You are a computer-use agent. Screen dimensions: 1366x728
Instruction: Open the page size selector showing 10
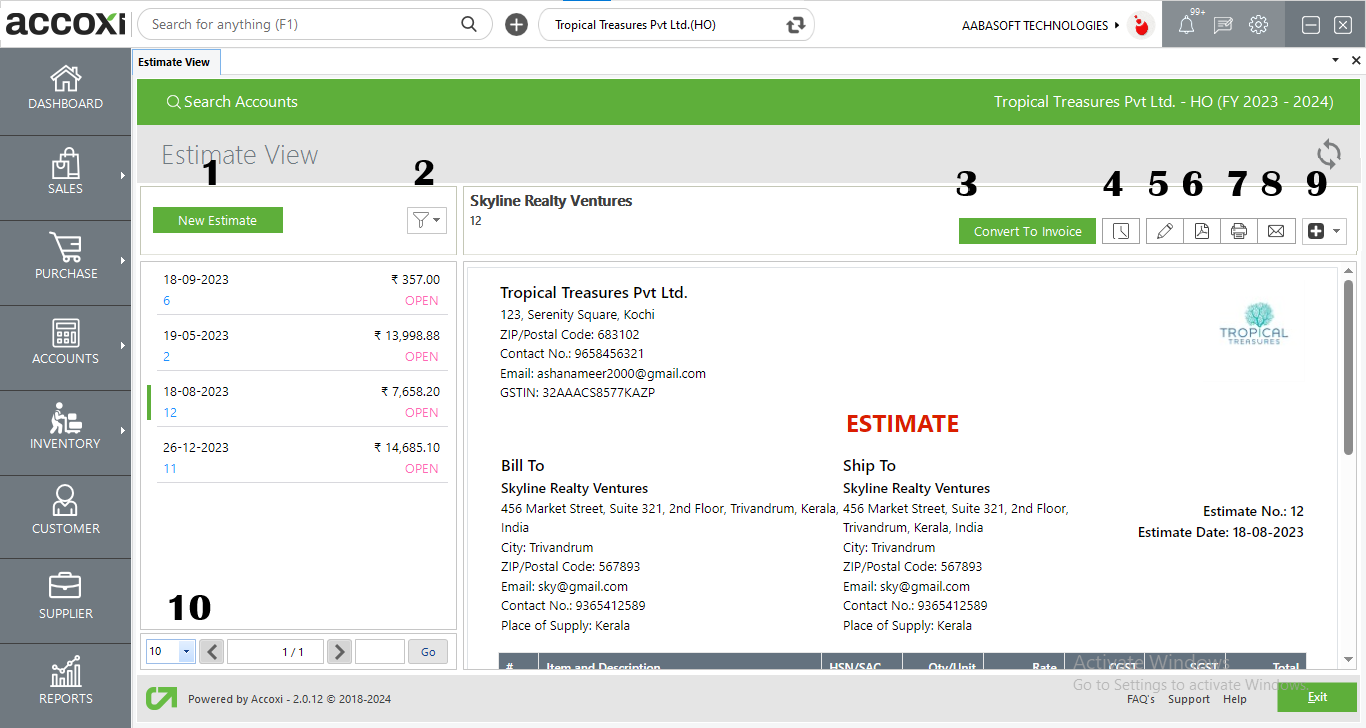click(170, 651)
